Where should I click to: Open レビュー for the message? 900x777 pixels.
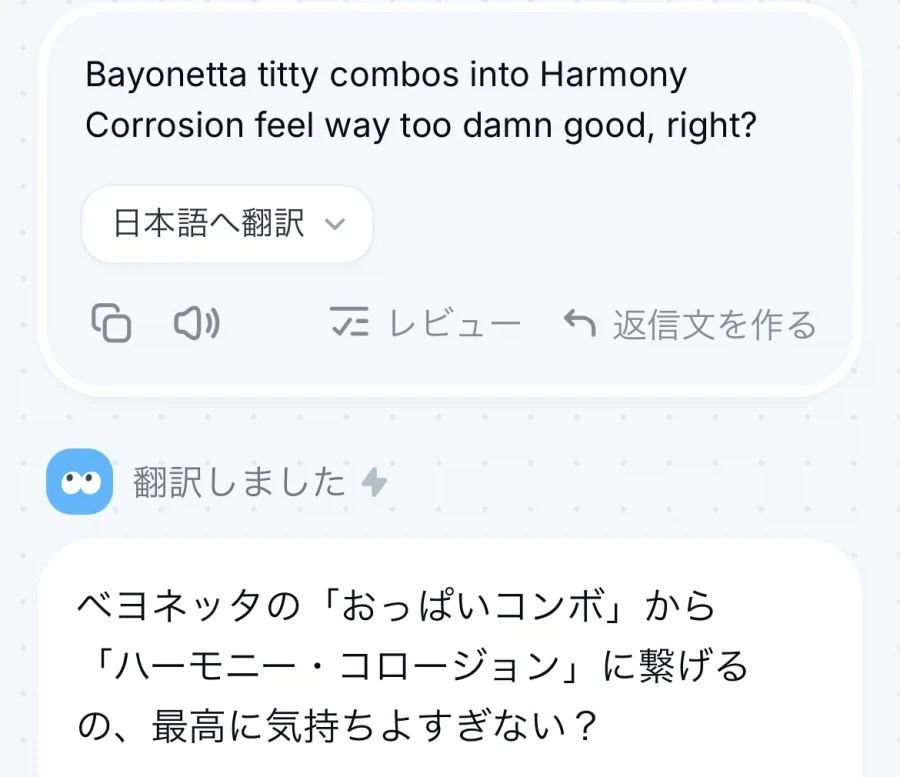[x=454, y=324]
